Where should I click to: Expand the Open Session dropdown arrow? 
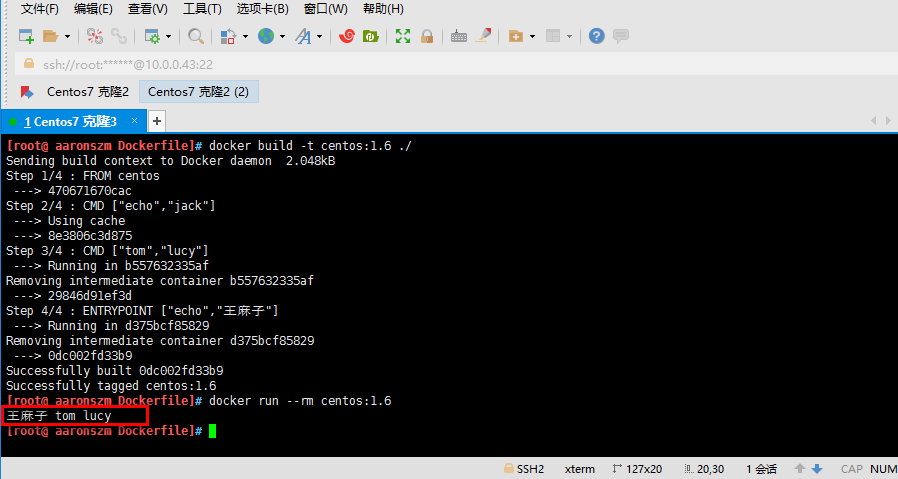[x=68, y=37]
